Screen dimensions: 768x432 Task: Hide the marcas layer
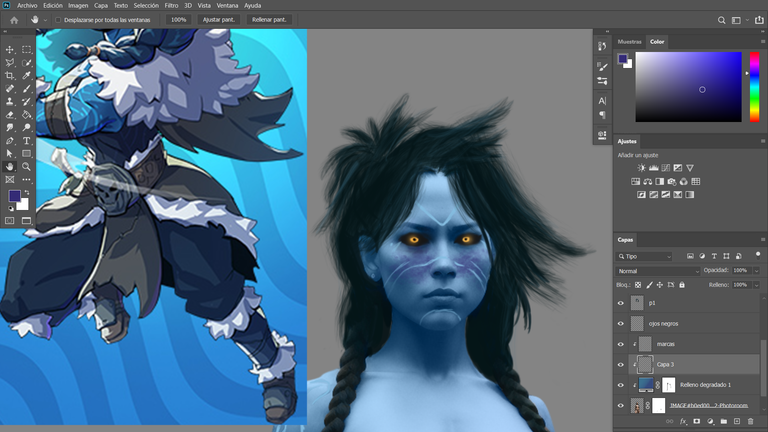coord(621,344)
